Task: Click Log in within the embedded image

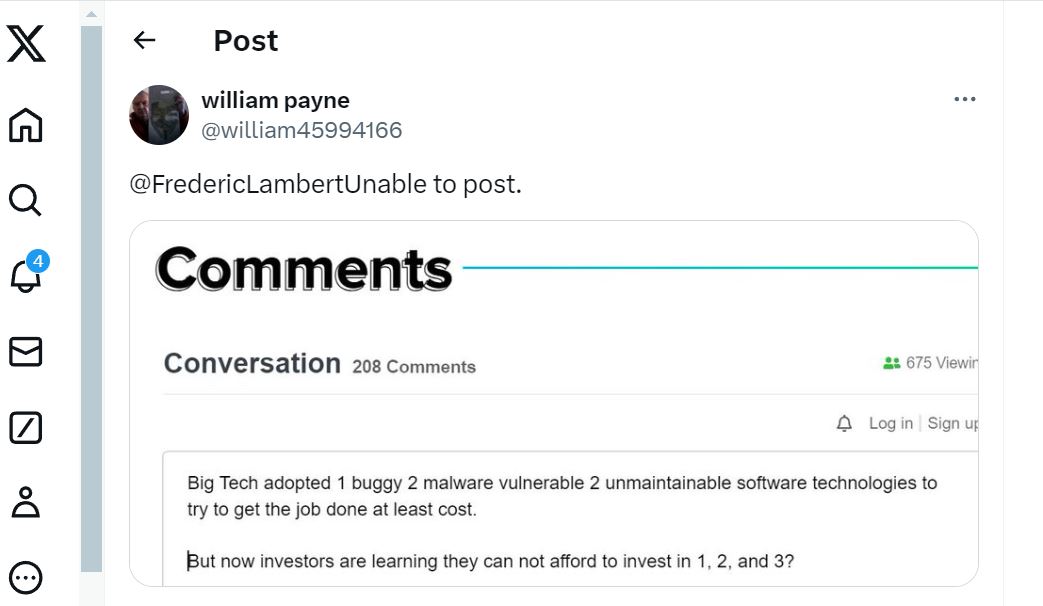Action: pyautogui.click(x=891, y=424)
